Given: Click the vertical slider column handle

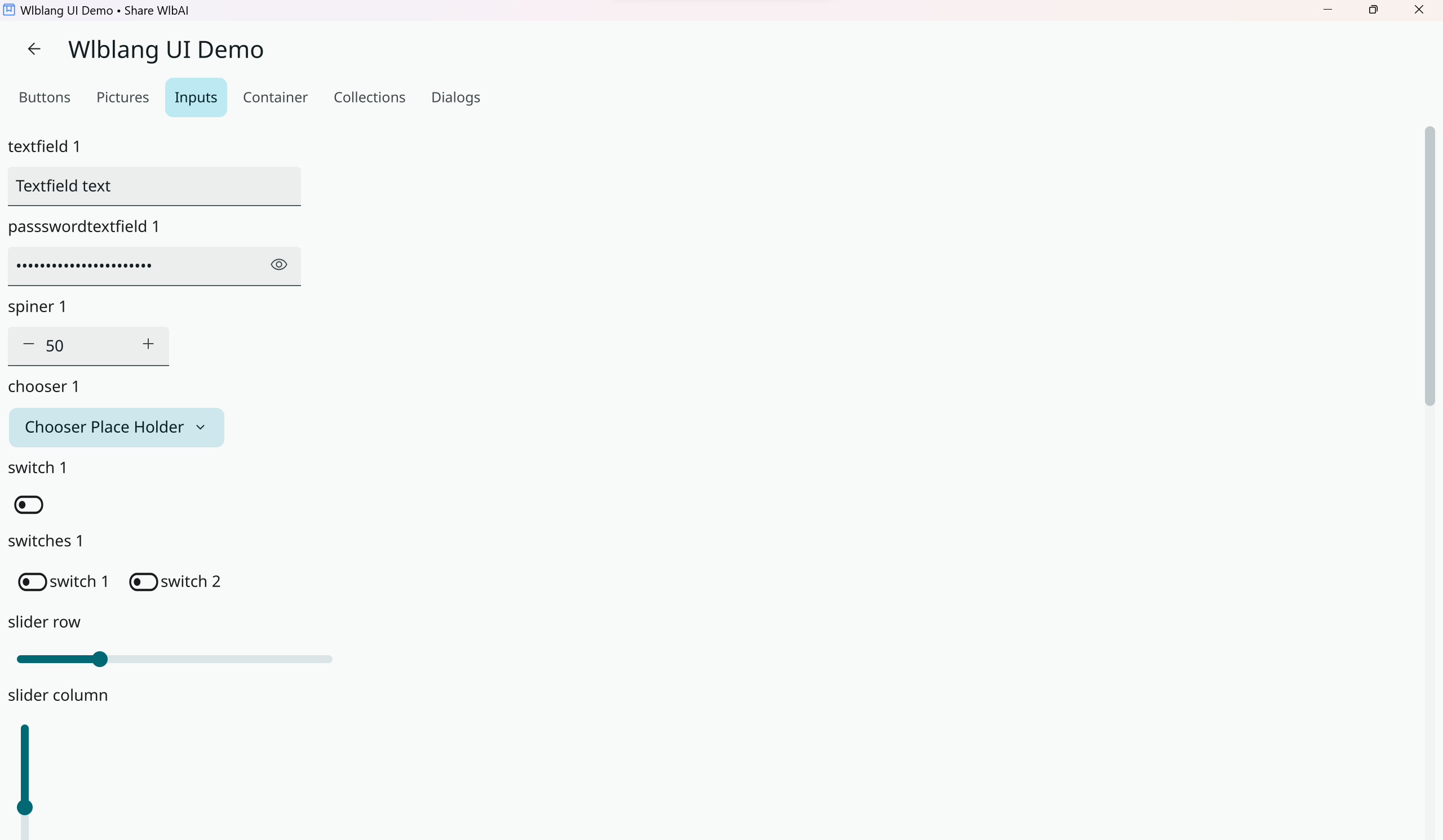Looking at the screenshot, I should point(25,807).
